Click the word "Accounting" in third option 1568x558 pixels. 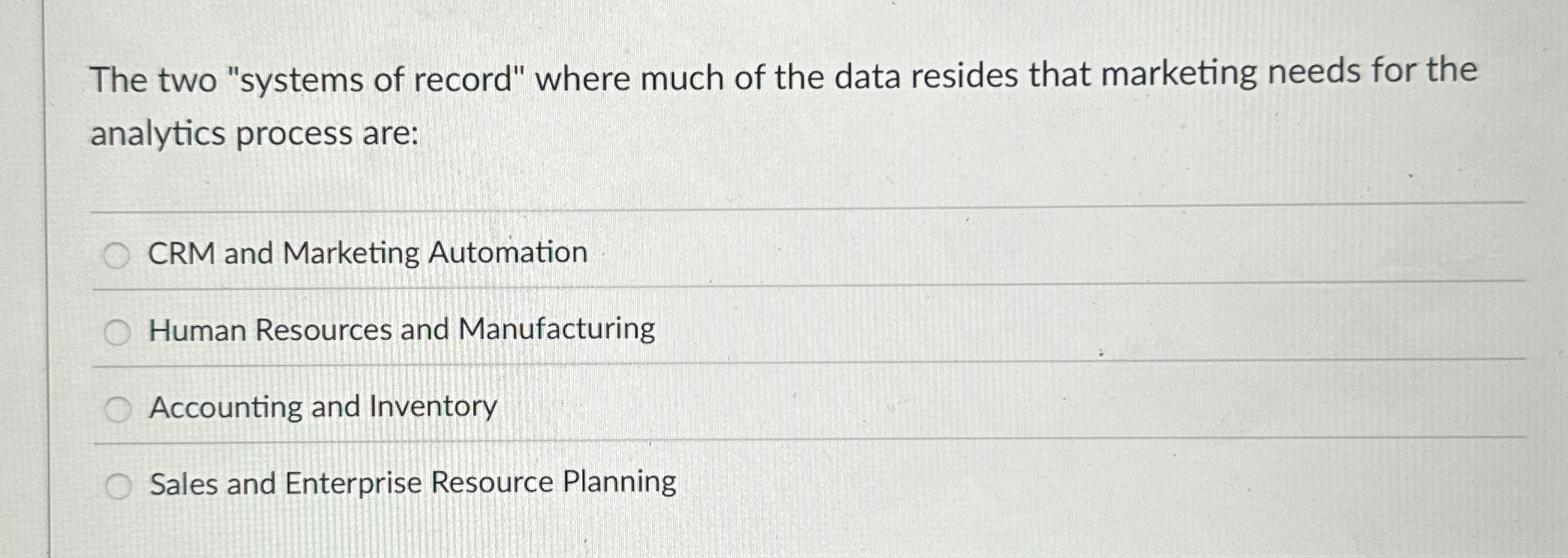tap(225, 408)
